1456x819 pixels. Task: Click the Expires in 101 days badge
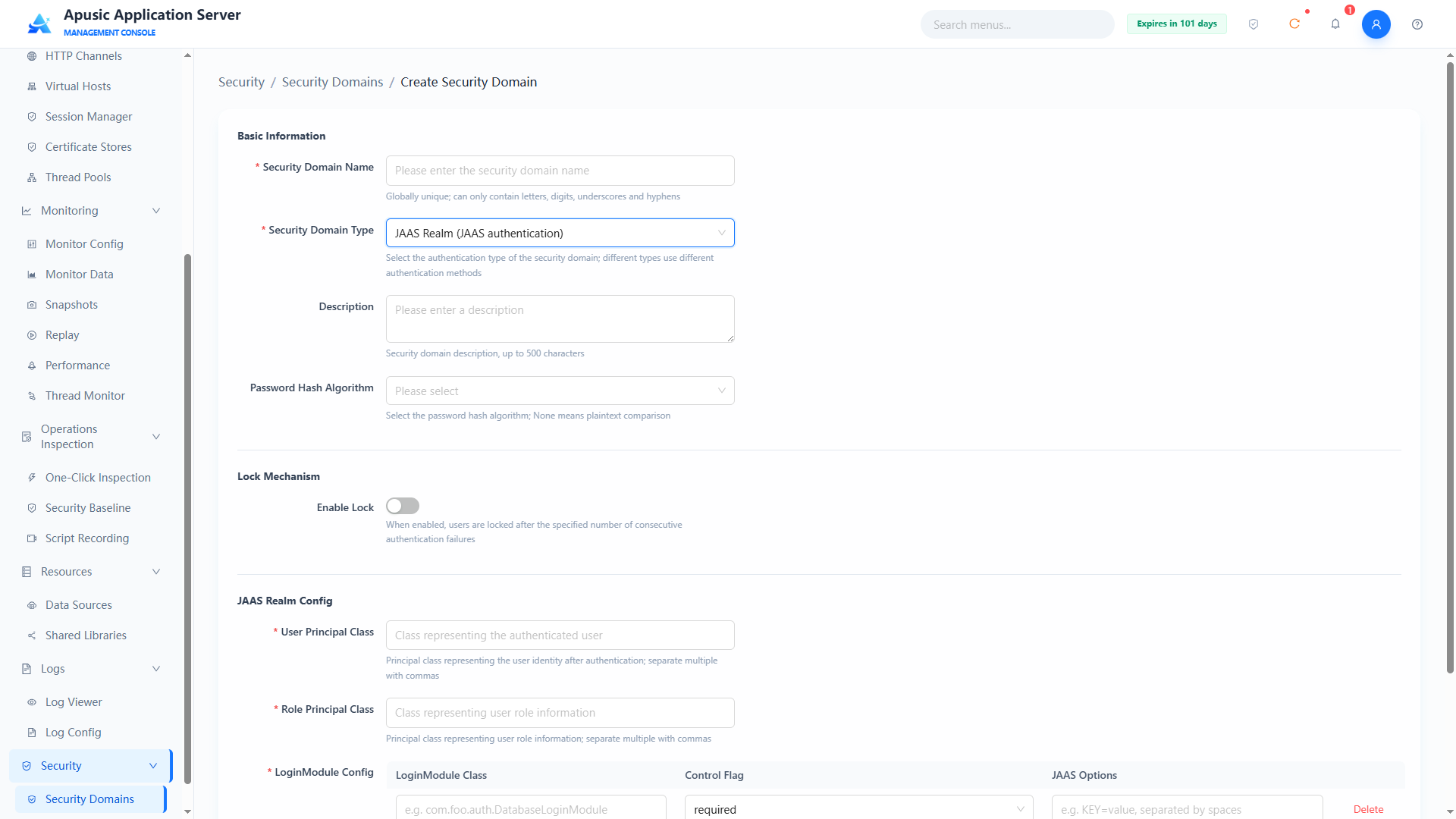(x=1176, y=24)
